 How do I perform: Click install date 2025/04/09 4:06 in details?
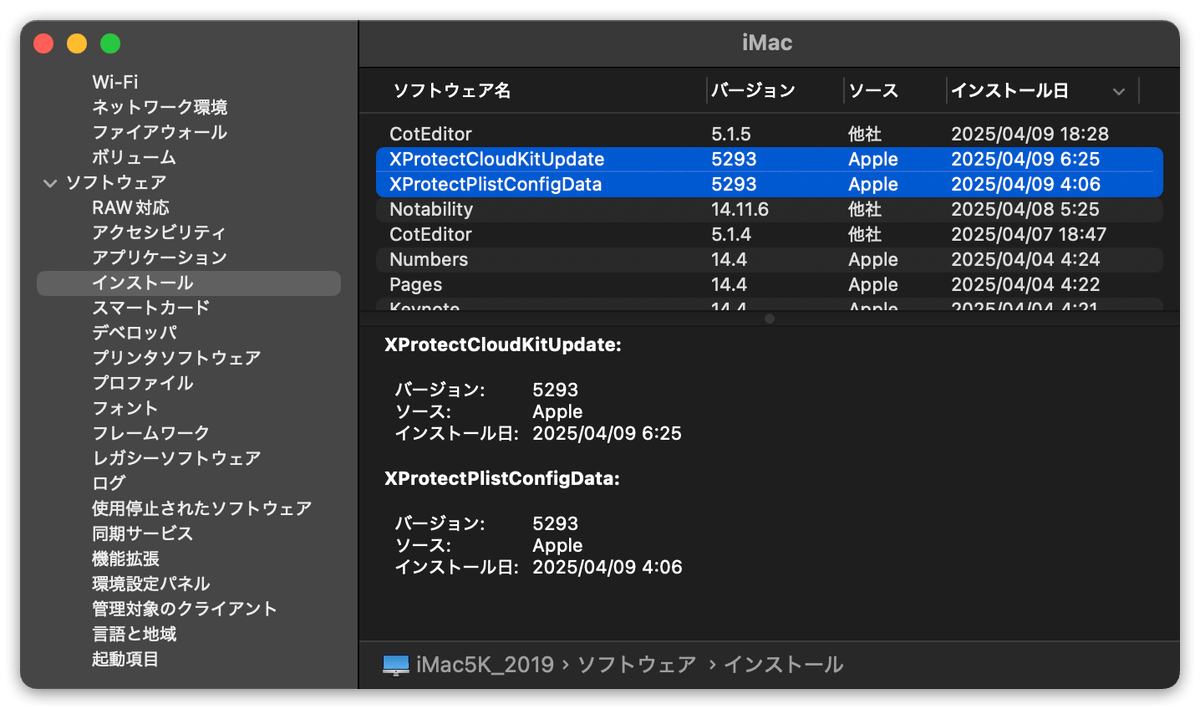point(607,568)
